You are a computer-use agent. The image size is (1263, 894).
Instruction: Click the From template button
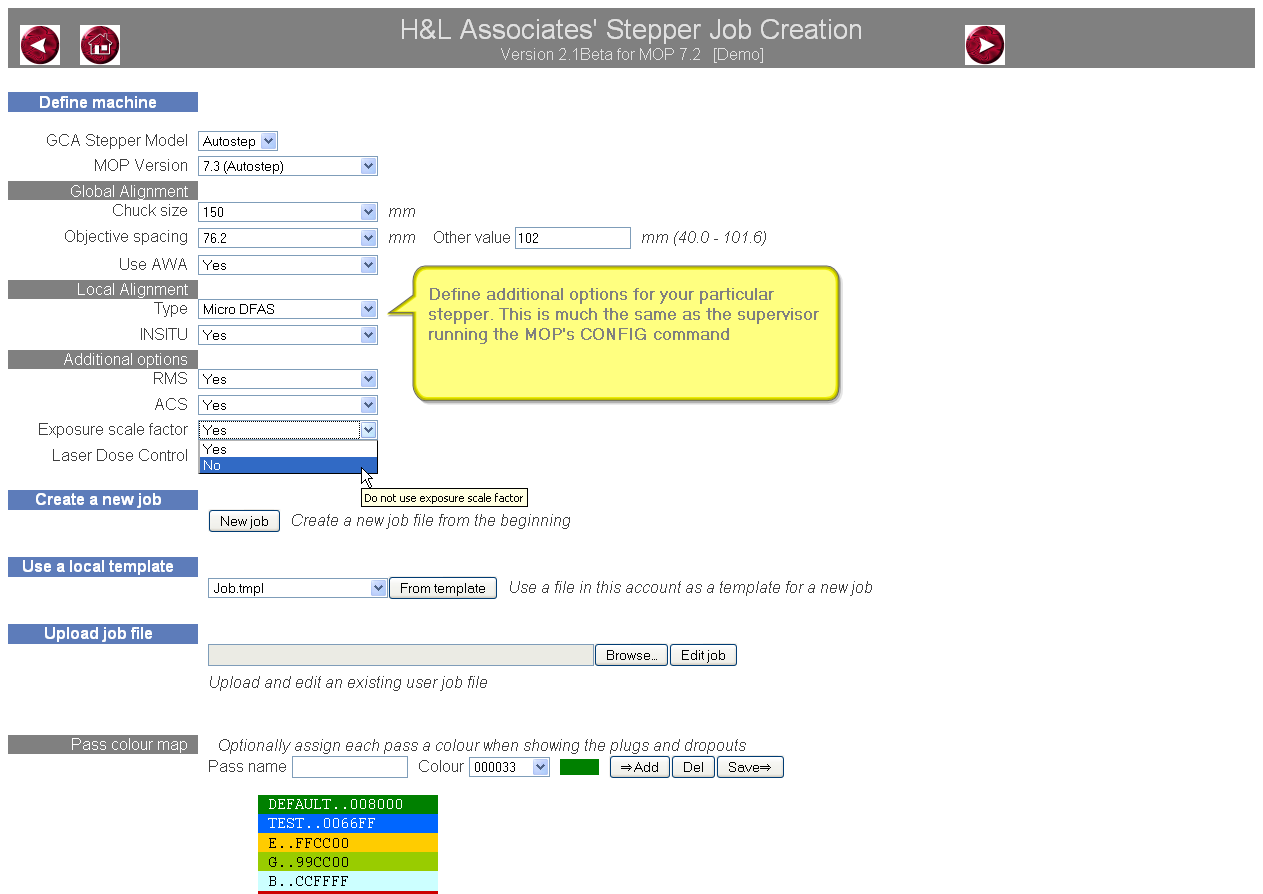click(x=443, y=588)
